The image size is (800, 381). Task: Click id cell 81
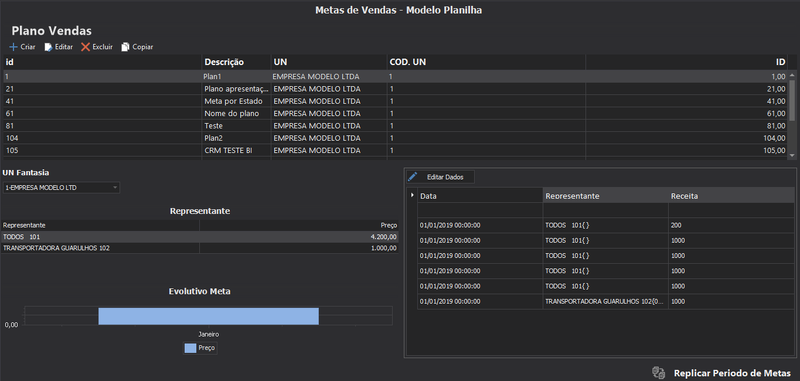103,125
